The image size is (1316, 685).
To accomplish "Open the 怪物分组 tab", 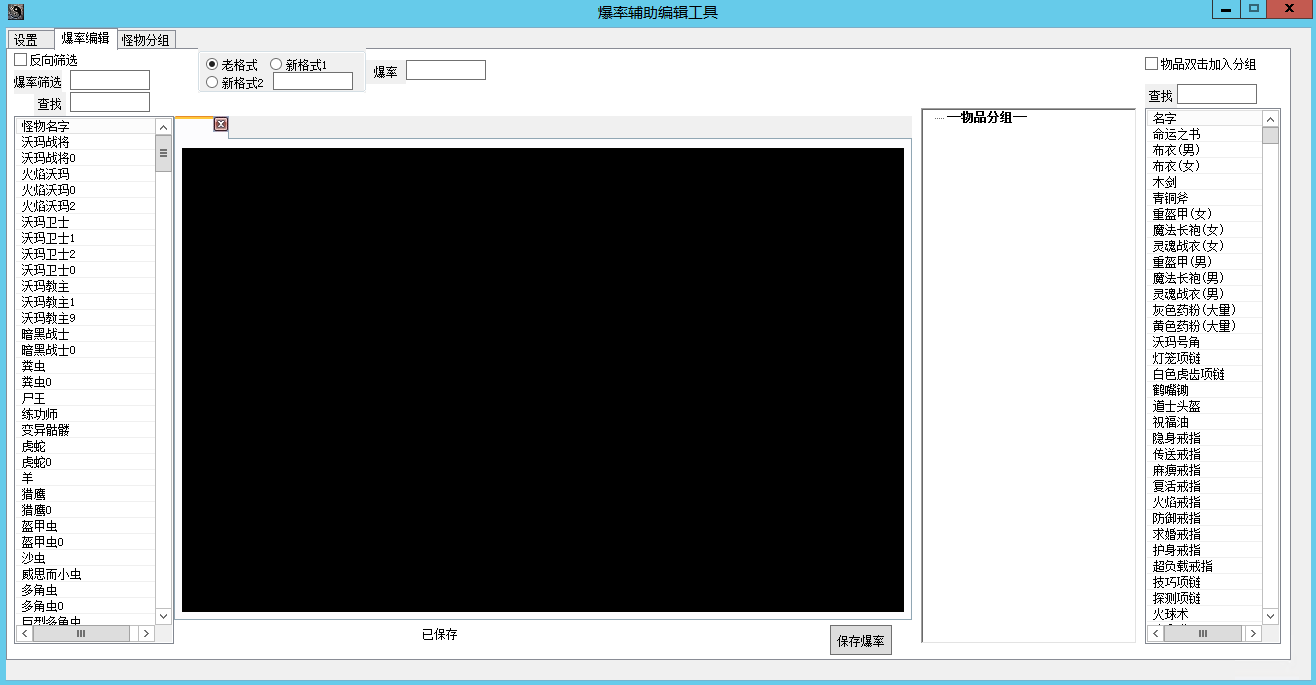I will point(147,40).
